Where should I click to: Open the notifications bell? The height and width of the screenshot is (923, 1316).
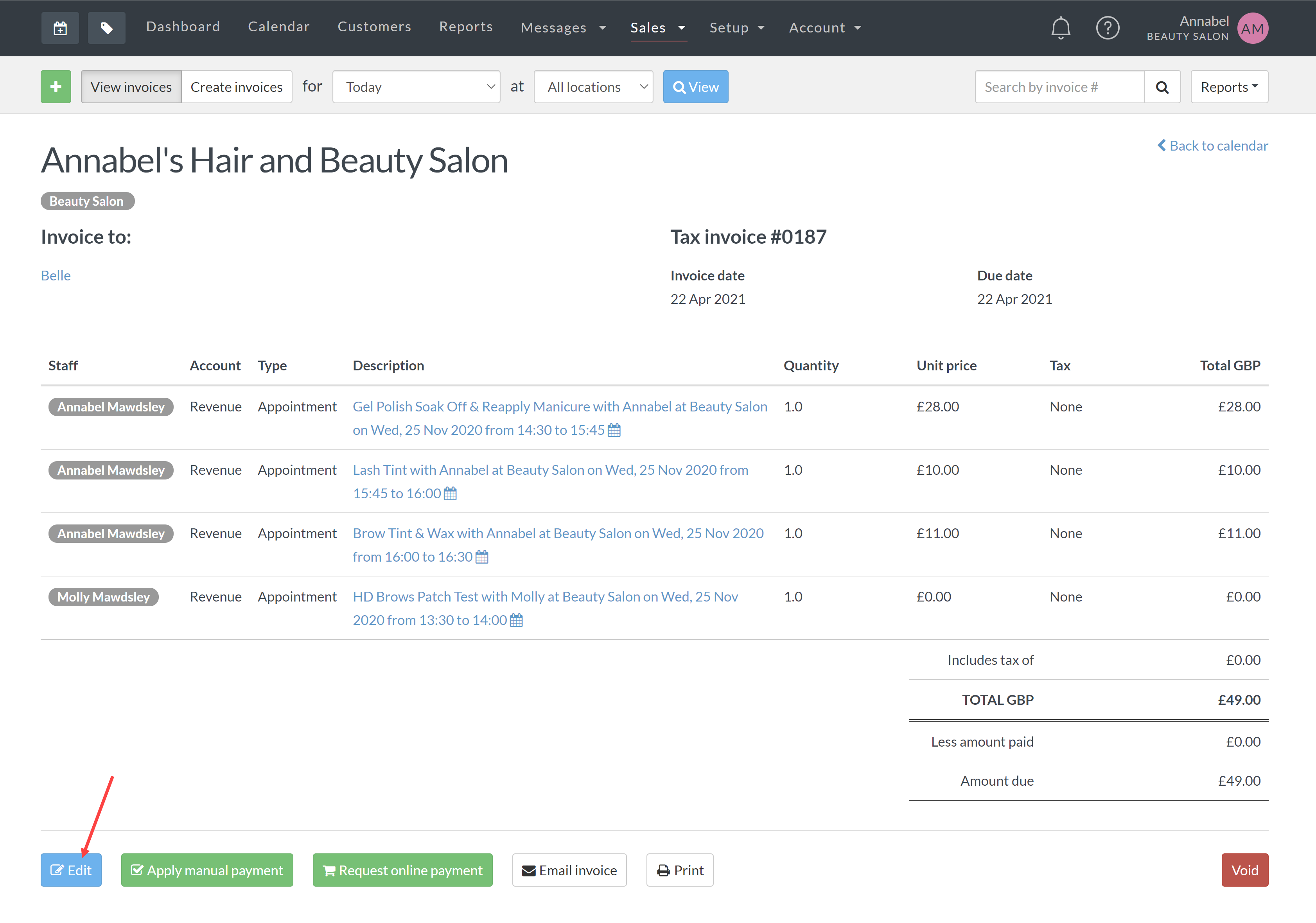coord(1060,27)
